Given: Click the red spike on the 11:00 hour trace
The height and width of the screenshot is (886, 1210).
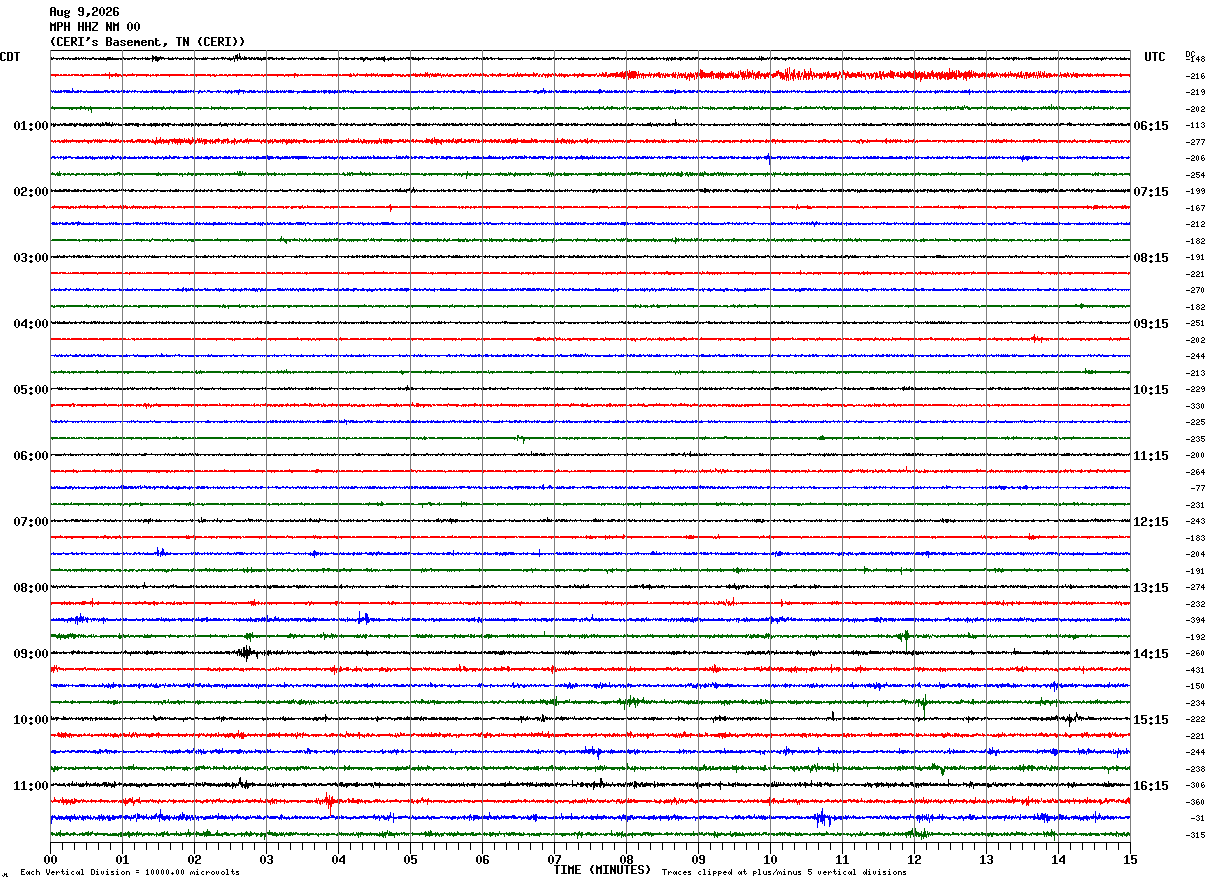Looking at the screenshot, I should pyautogui.click(x=329, y=801).
